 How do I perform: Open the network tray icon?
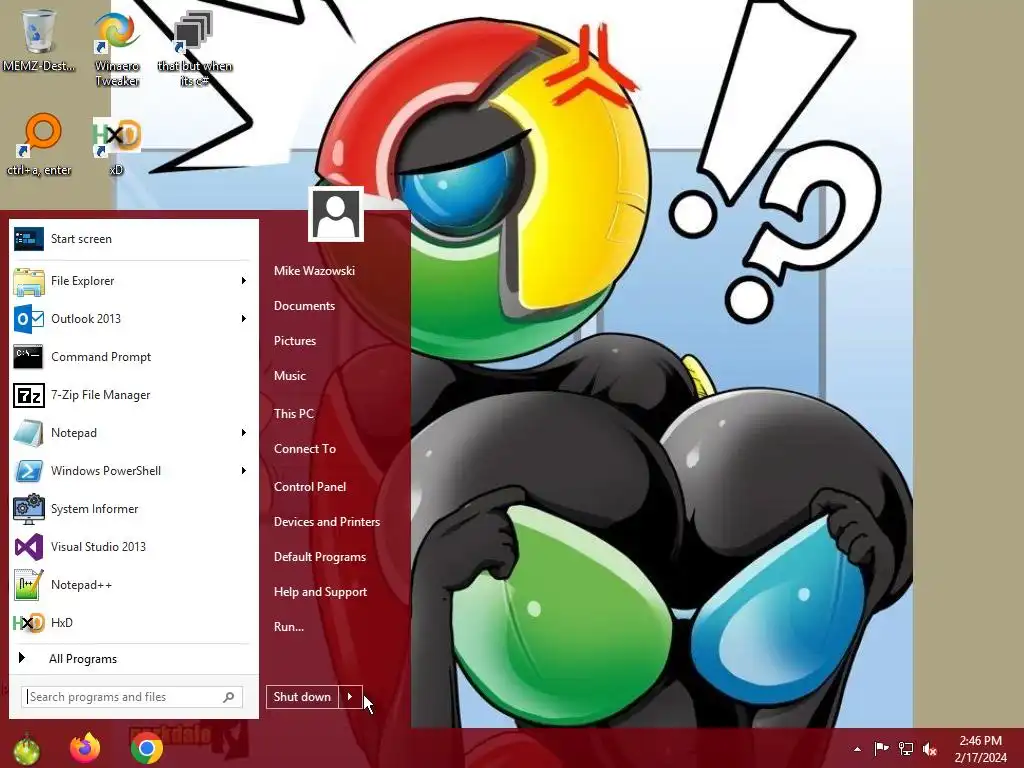click(906, 748)
